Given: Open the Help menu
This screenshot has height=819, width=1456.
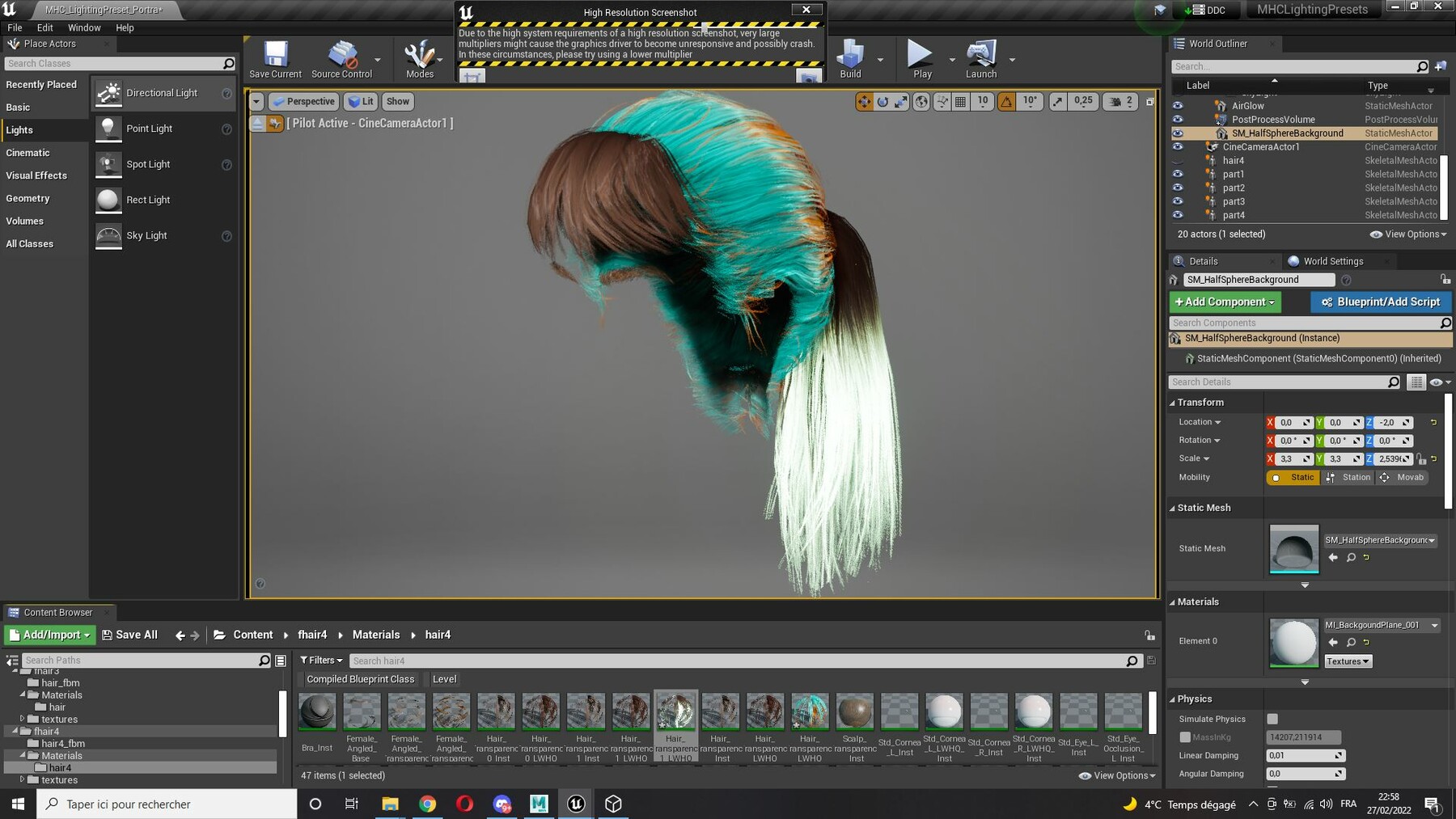Looking at the screenshot, I should [125, 27].
